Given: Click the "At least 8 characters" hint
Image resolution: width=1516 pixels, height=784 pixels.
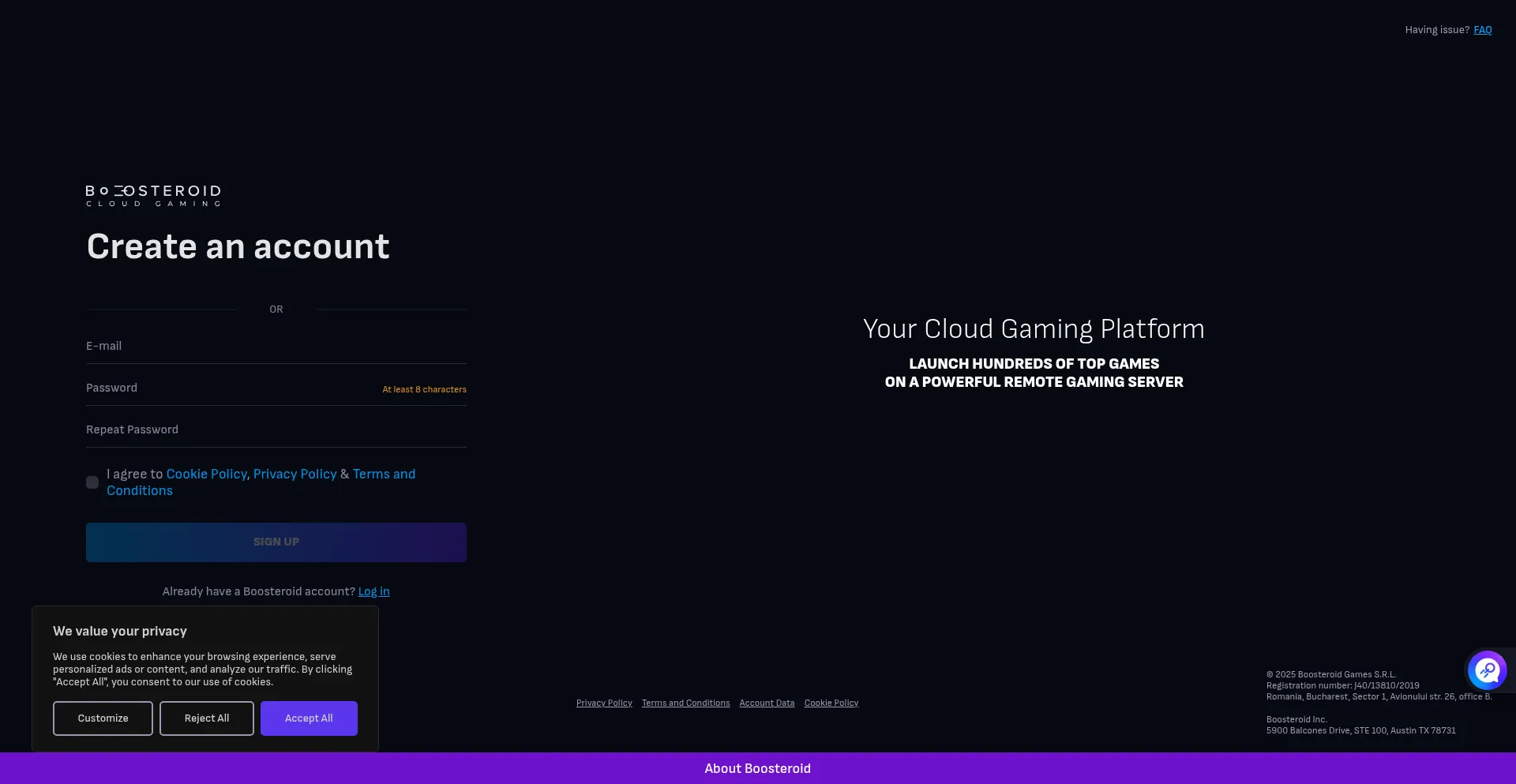Looking at the screenshot, I should pos(424,389).
